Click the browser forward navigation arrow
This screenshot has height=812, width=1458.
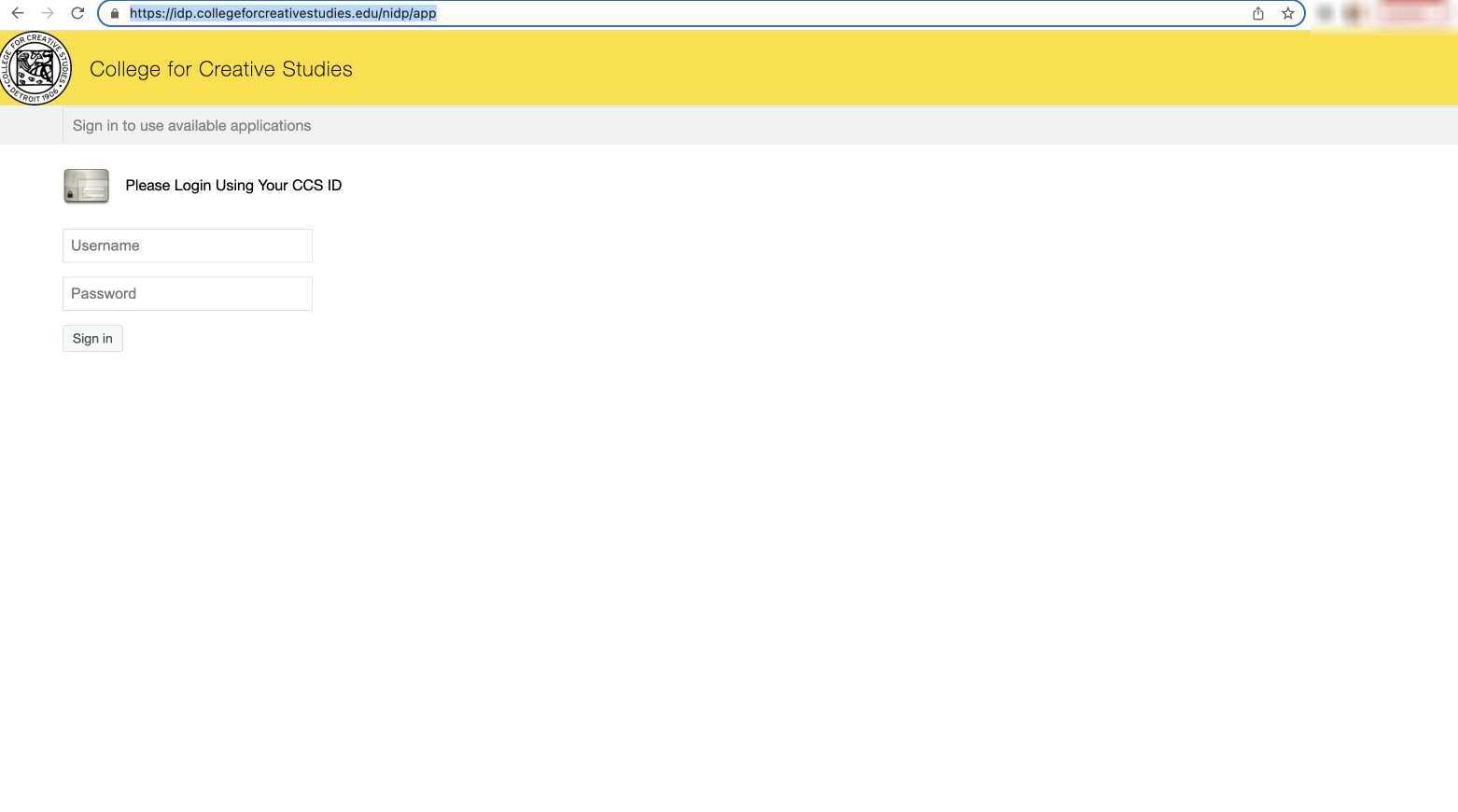click(47, 13)
